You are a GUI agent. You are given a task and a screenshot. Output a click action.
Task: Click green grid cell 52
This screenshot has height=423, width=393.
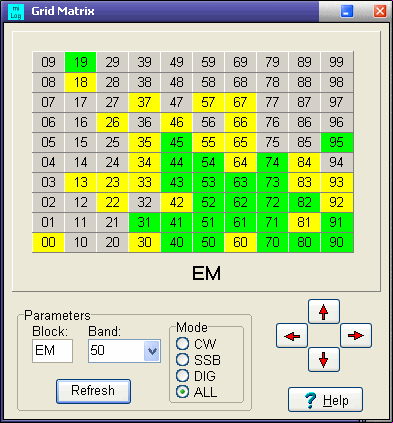coord(208,202)
